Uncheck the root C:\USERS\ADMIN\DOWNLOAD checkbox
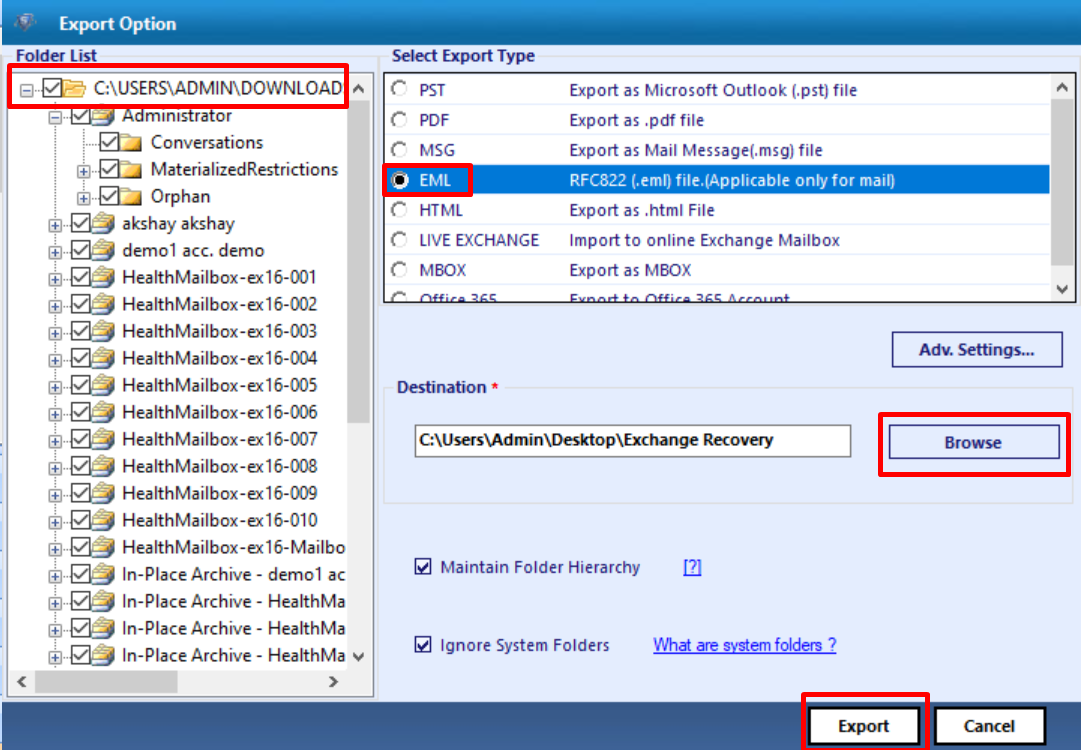 pyautogui.click(x=52, y=88)
